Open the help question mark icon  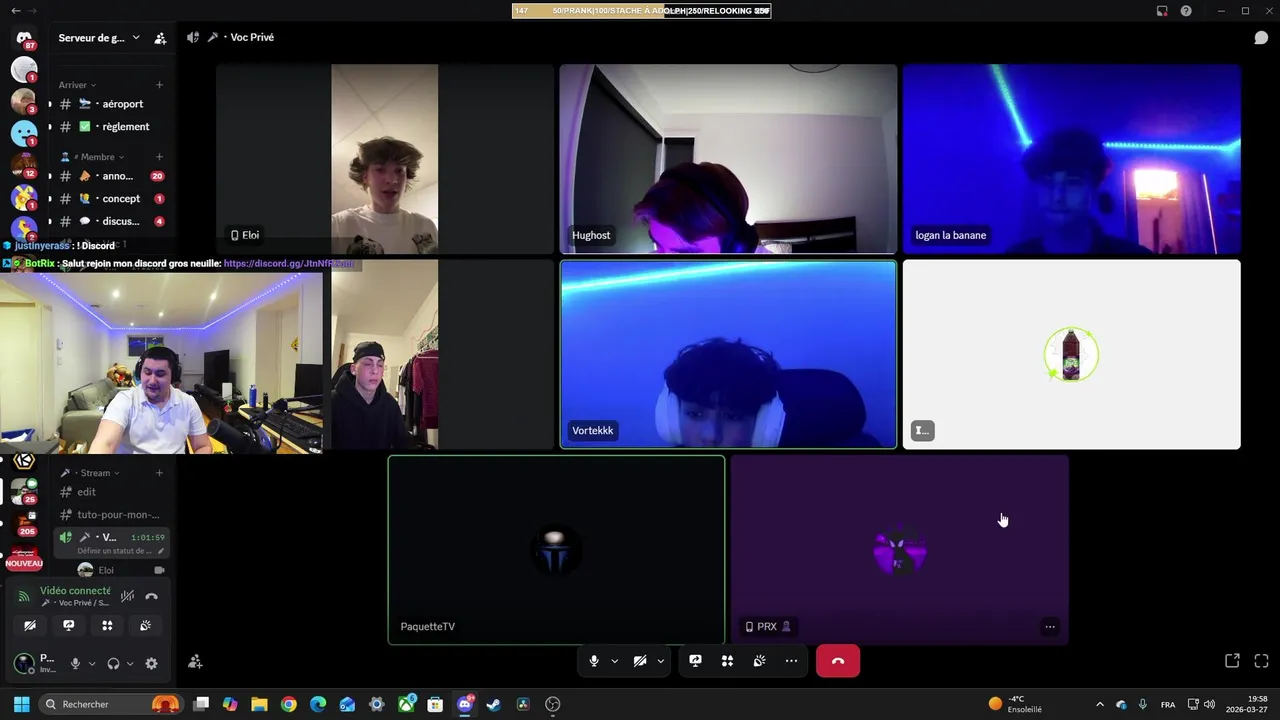1186,11
